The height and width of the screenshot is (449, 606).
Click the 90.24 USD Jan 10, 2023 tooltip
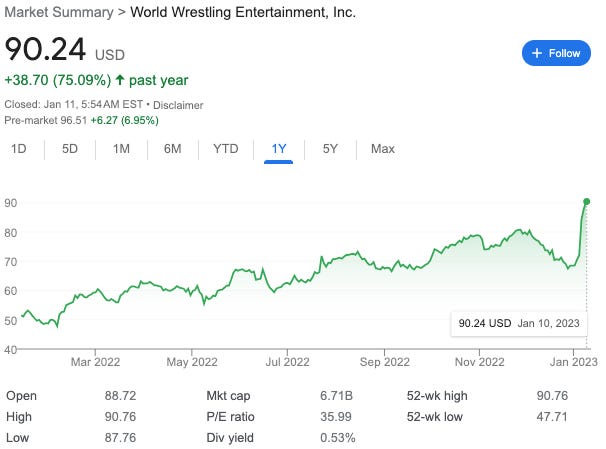519,323
